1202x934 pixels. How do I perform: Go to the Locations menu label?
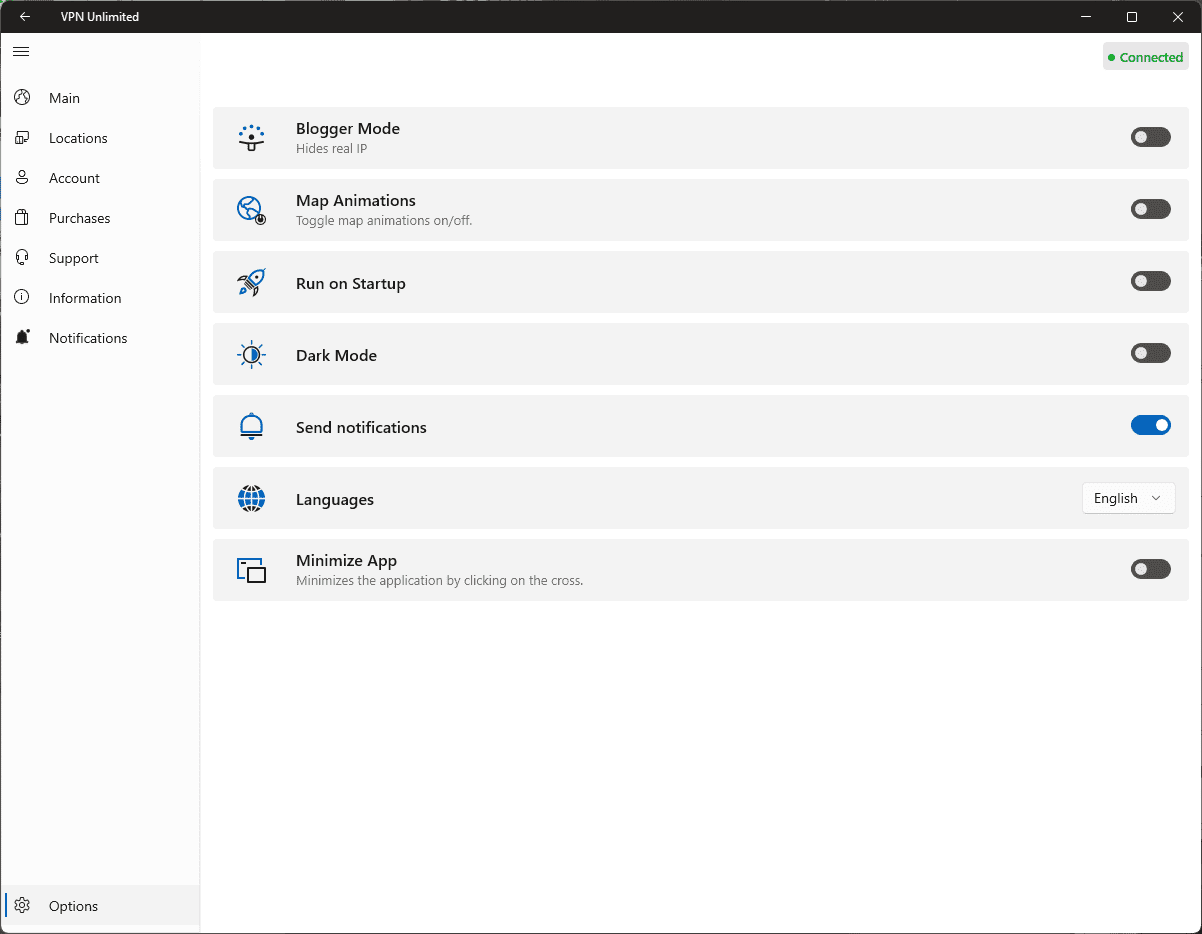78,138
